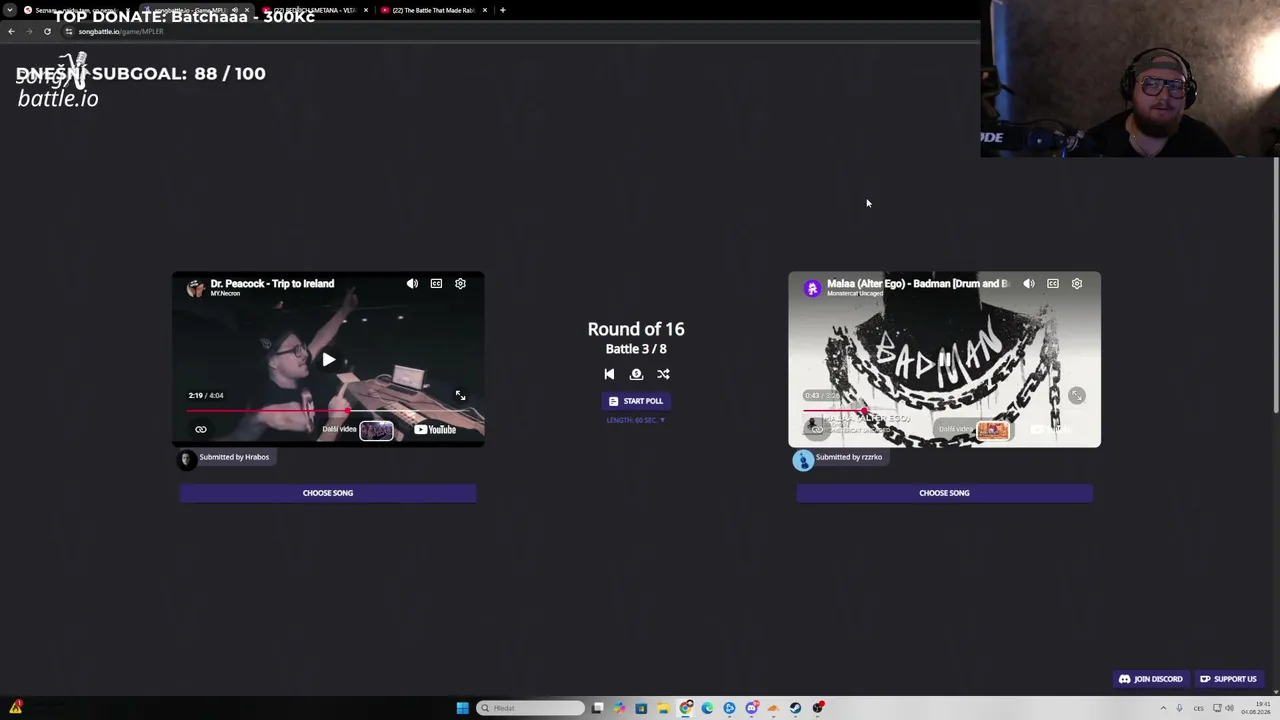The width and height of the screenshot is (1280, 720).
Task: Click the Battle 3 / 8 label
Action: tap(636, 349)
